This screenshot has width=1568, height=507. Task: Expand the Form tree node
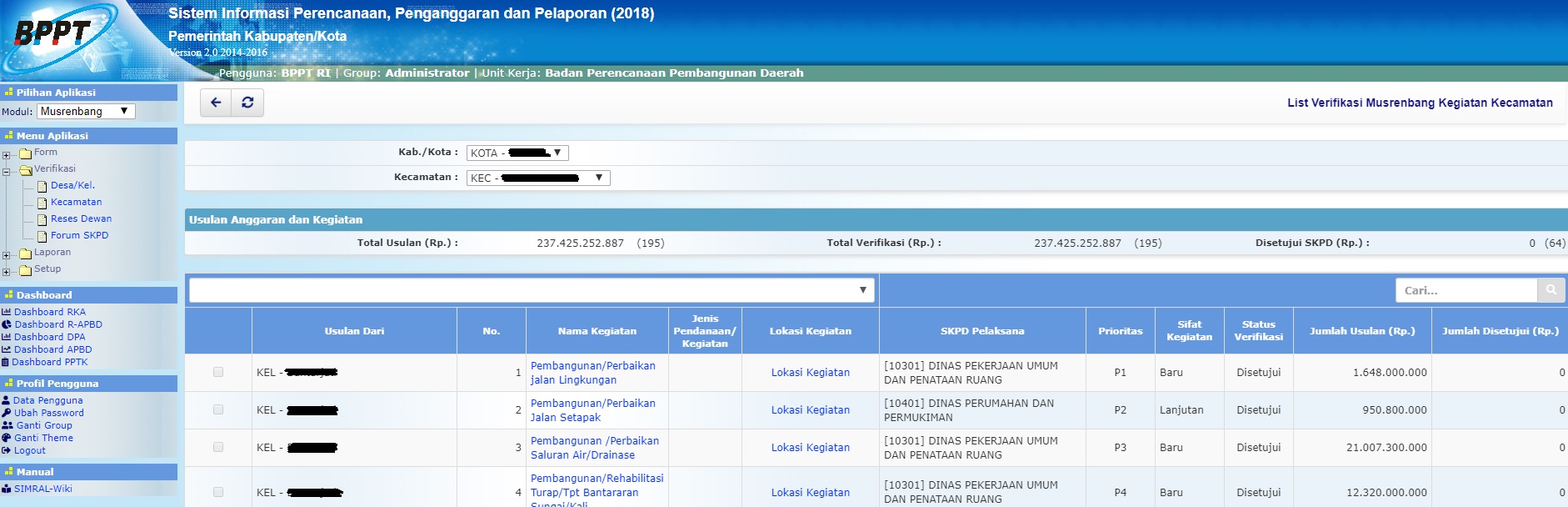[x=7, y=155]
